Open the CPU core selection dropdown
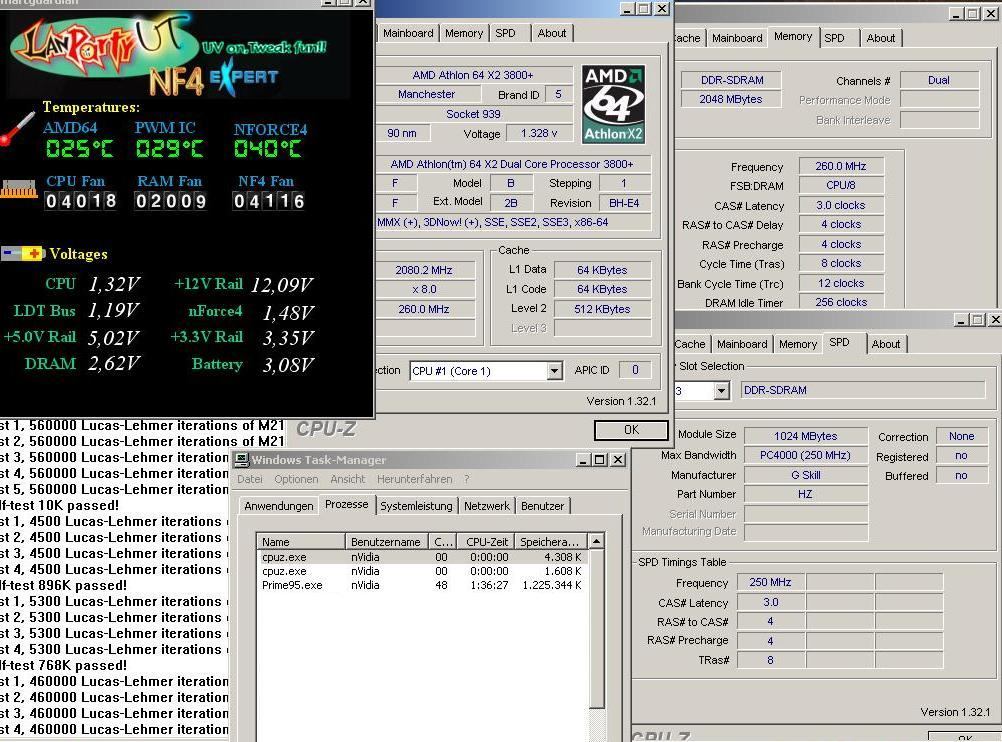Image resolution: width=1002 pixels, height=742 pixels. click(554, 371)
